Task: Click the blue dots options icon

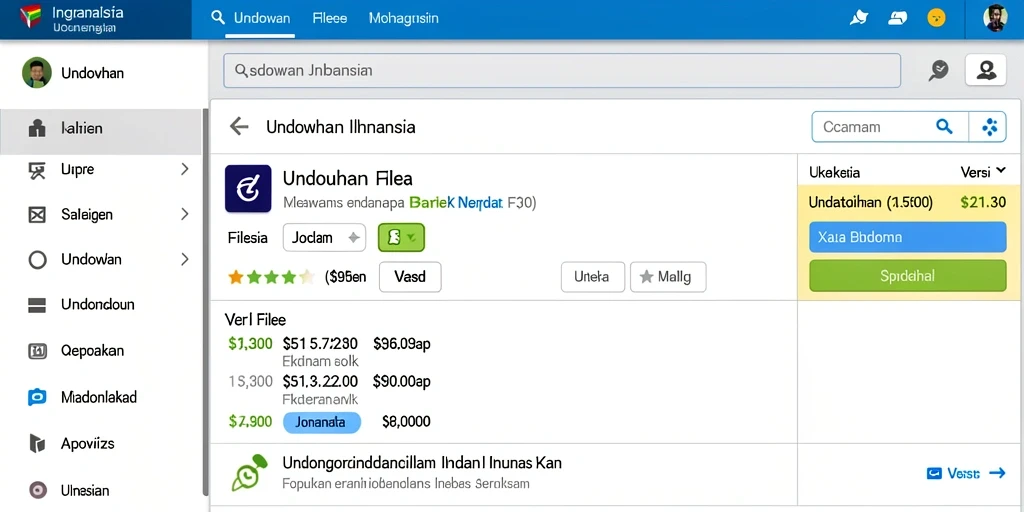Action: [989, 127]
